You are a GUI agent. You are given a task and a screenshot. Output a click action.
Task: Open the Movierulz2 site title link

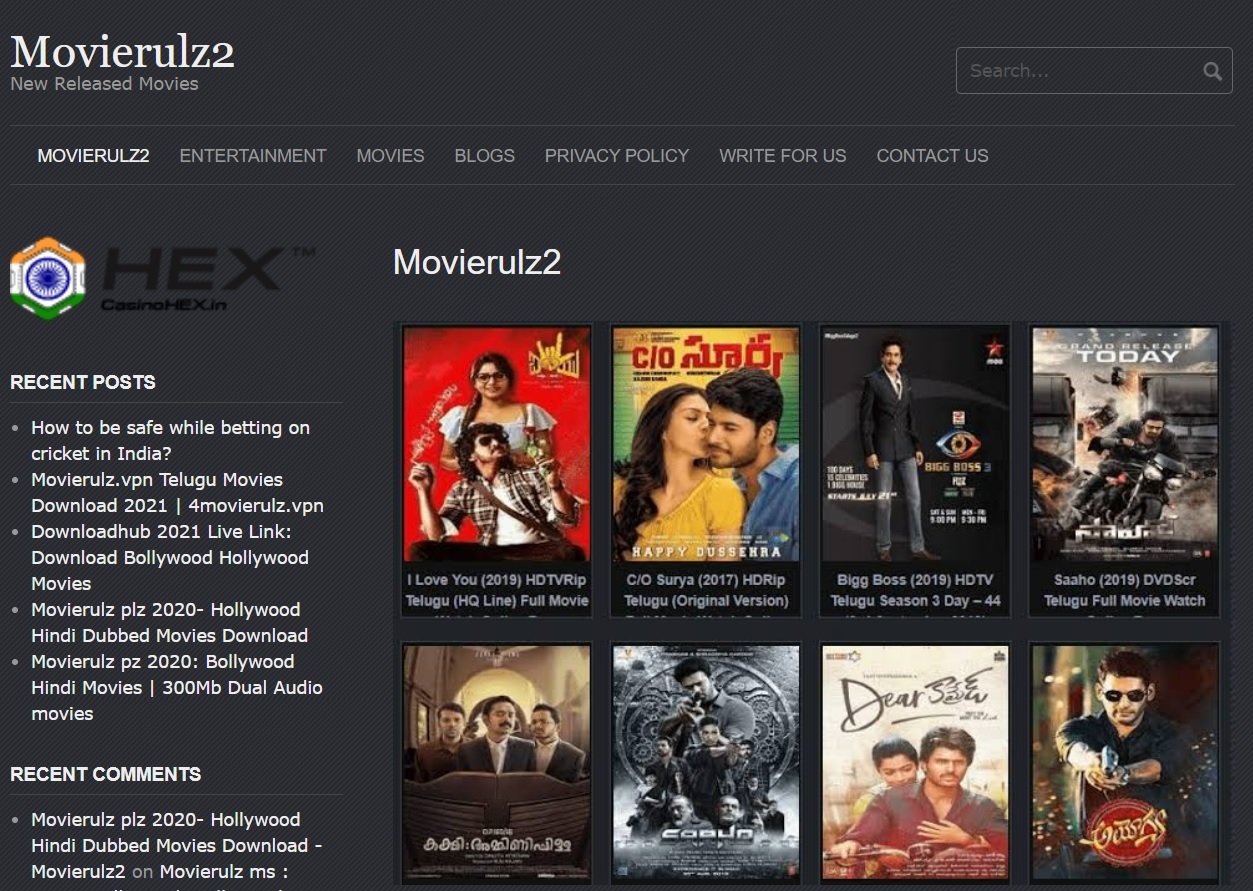click(122, 51)
